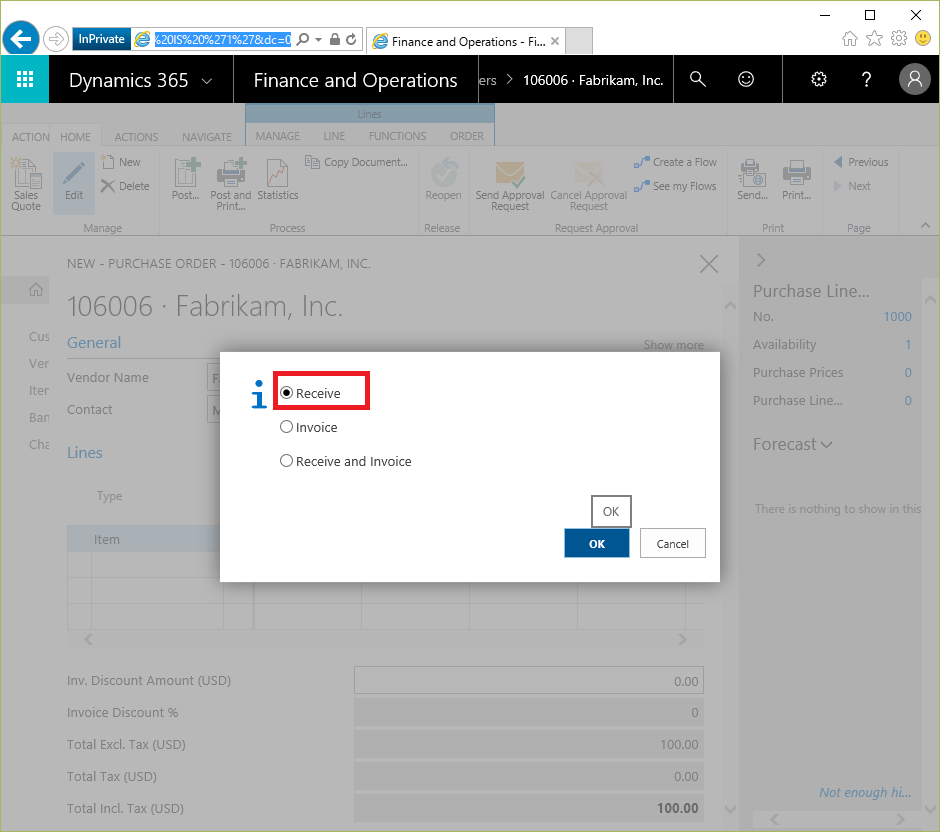The height and width of the screenshot is (832, 940).
Task: Close the Finance and Operations browser tab
Action: (555, 41)
